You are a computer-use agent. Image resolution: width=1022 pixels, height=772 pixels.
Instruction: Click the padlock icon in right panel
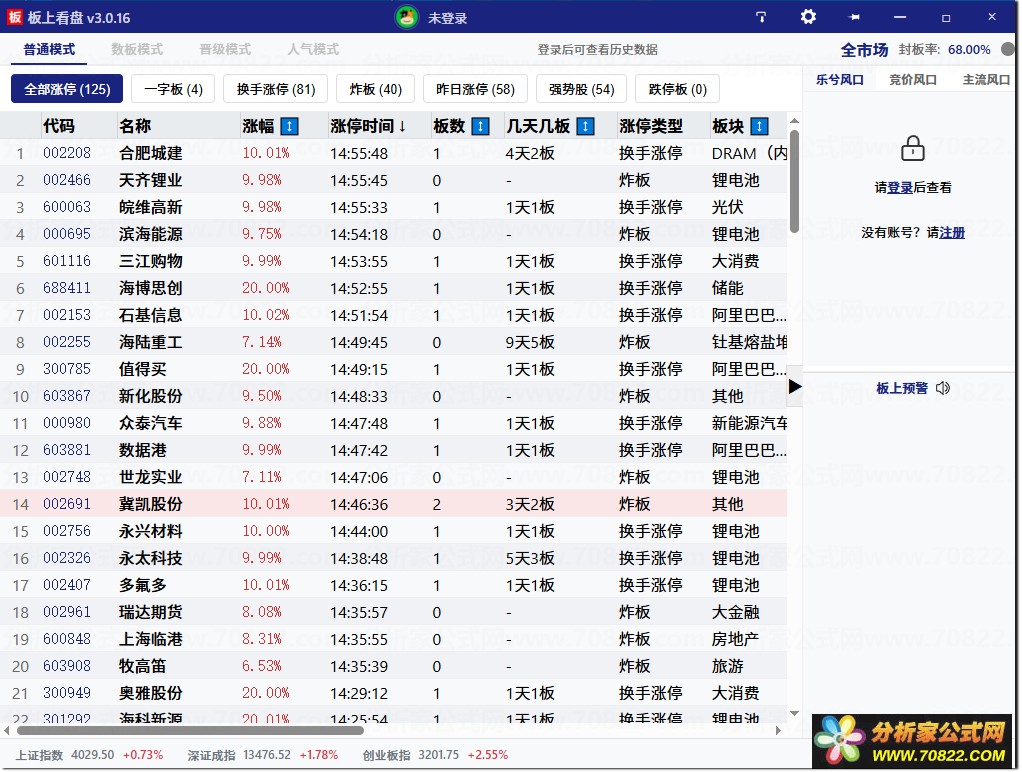[x=912, y=150]
